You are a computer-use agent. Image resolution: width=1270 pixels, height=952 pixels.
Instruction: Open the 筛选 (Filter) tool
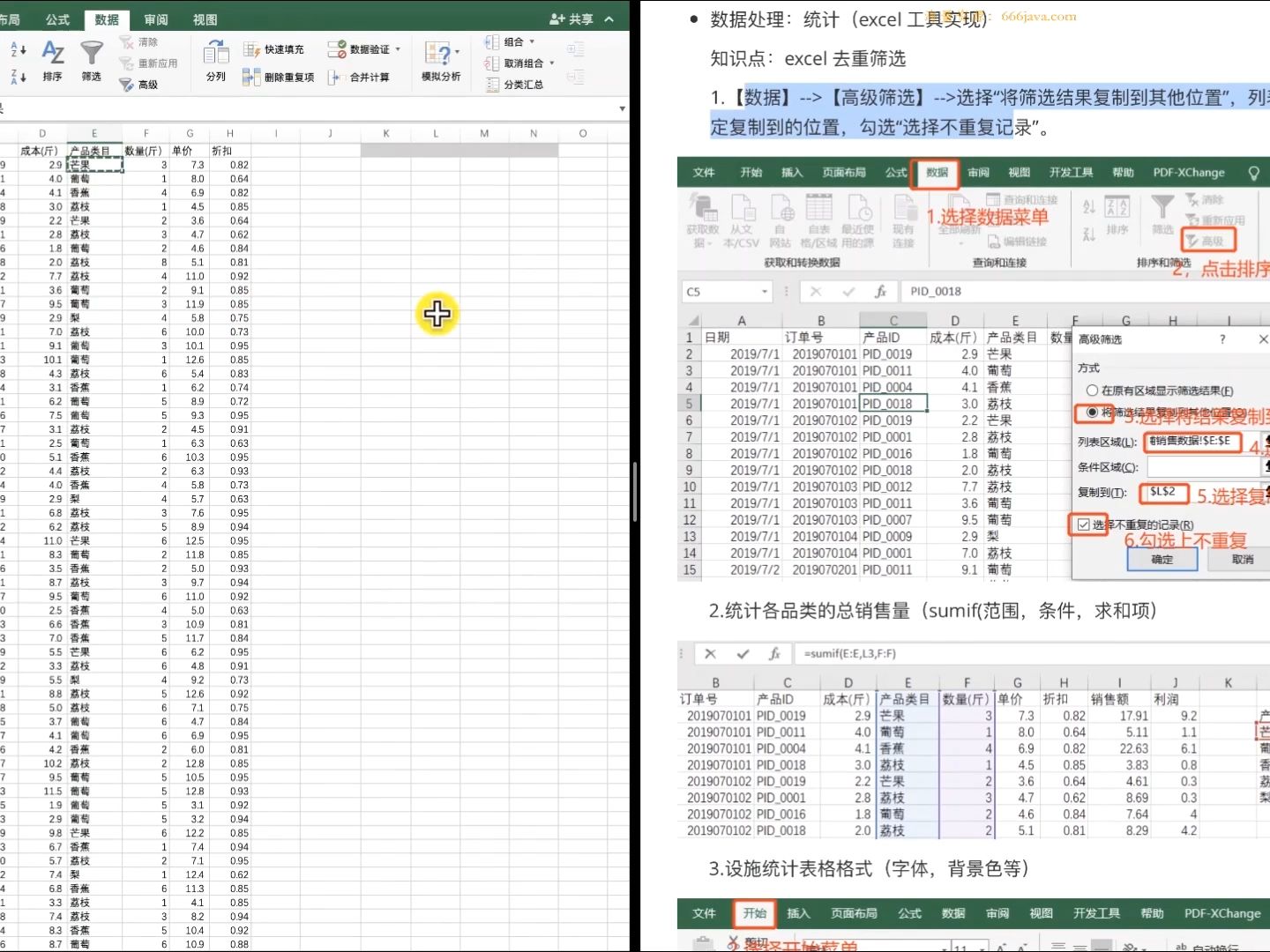91,62
